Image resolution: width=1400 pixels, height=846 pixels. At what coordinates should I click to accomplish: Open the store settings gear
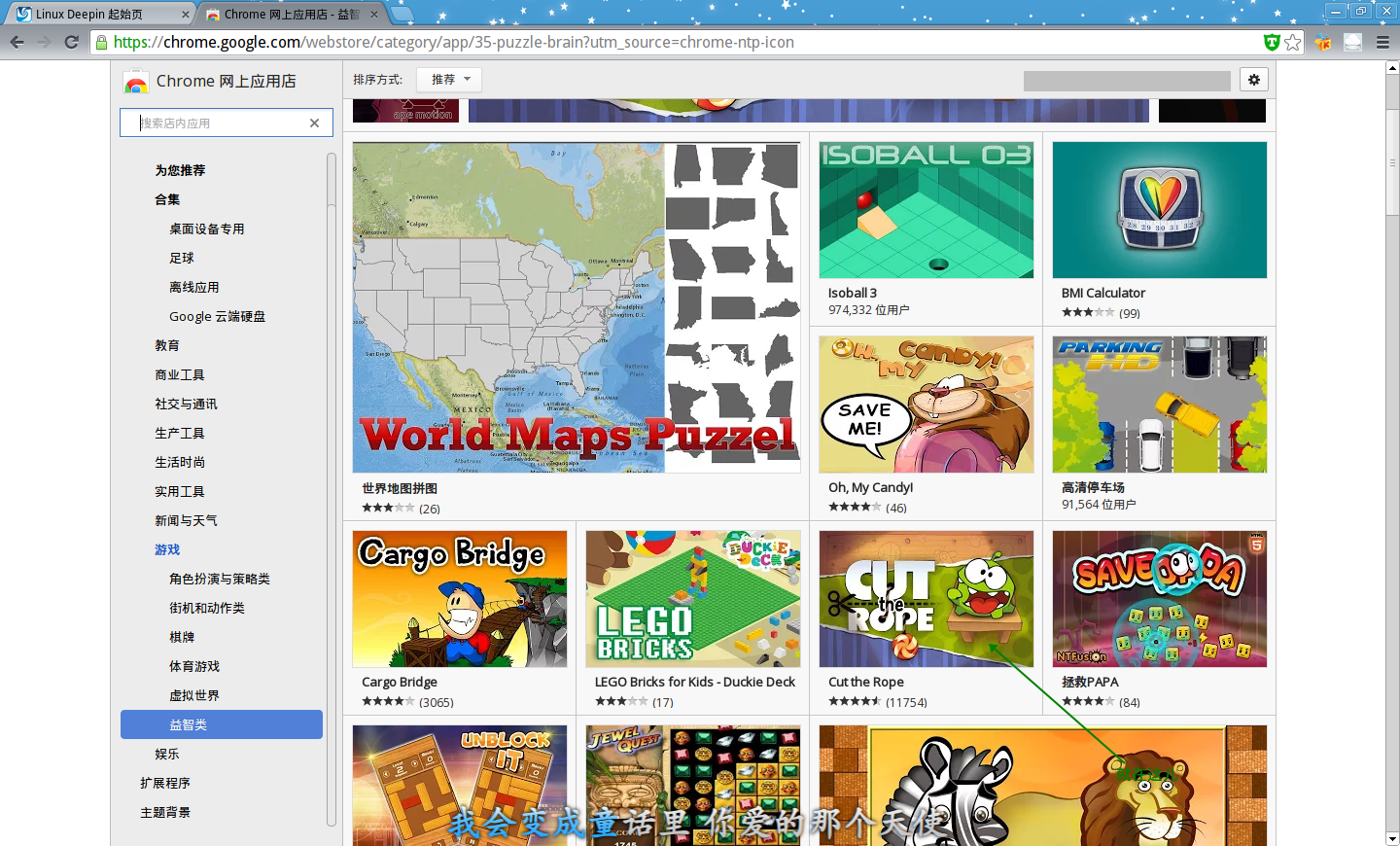(x=1254, y=80)
